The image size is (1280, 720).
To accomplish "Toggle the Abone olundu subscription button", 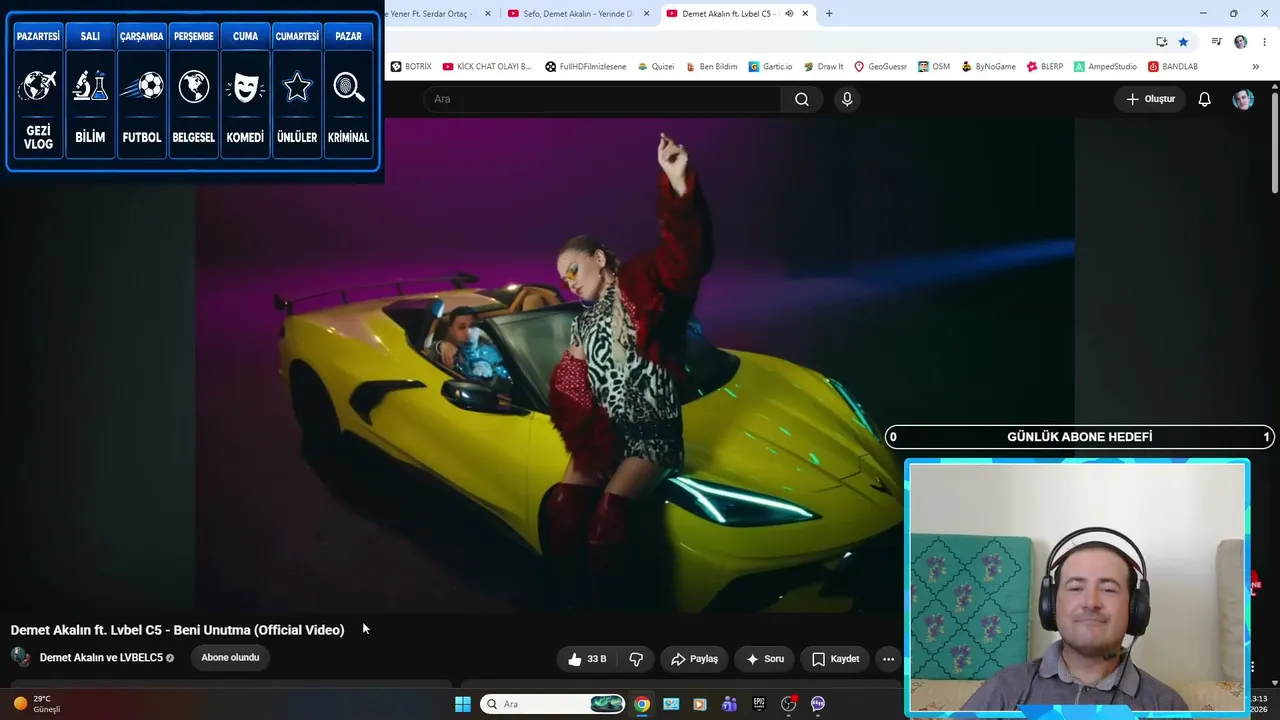I will pyautogui.click(x=230, y=657).
